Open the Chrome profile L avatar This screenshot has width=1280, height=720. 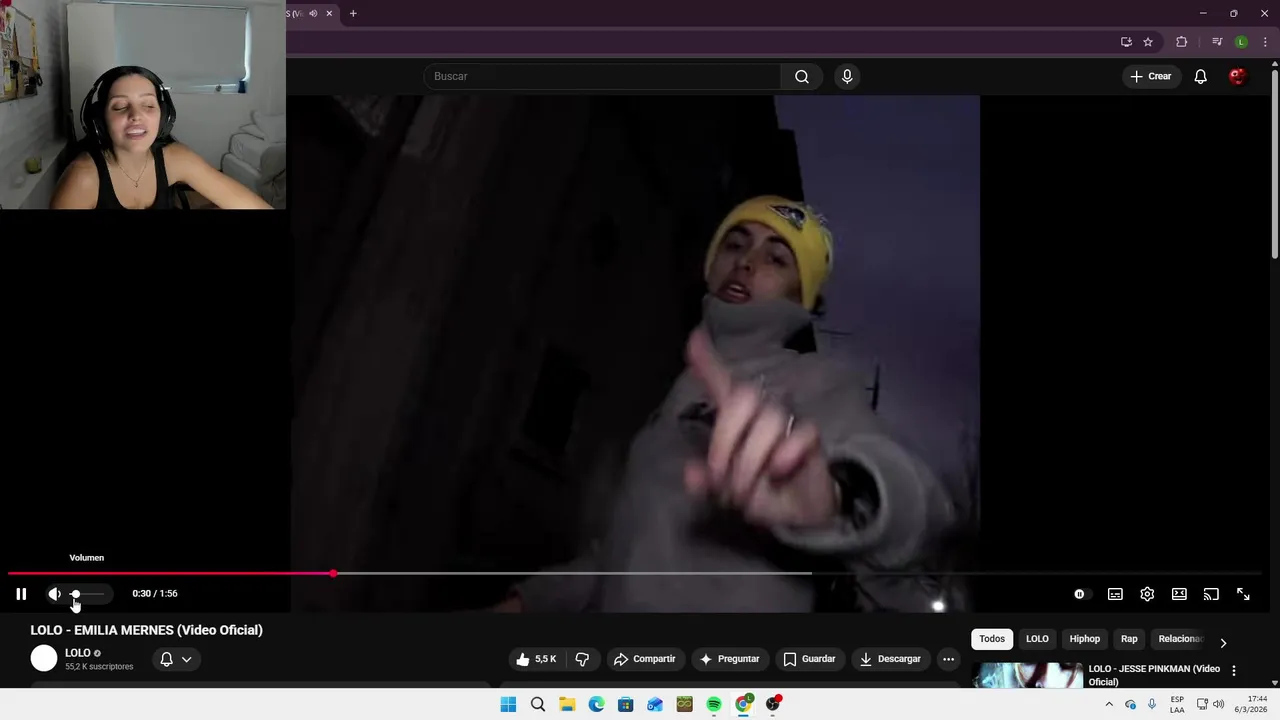click(1241, 42)
